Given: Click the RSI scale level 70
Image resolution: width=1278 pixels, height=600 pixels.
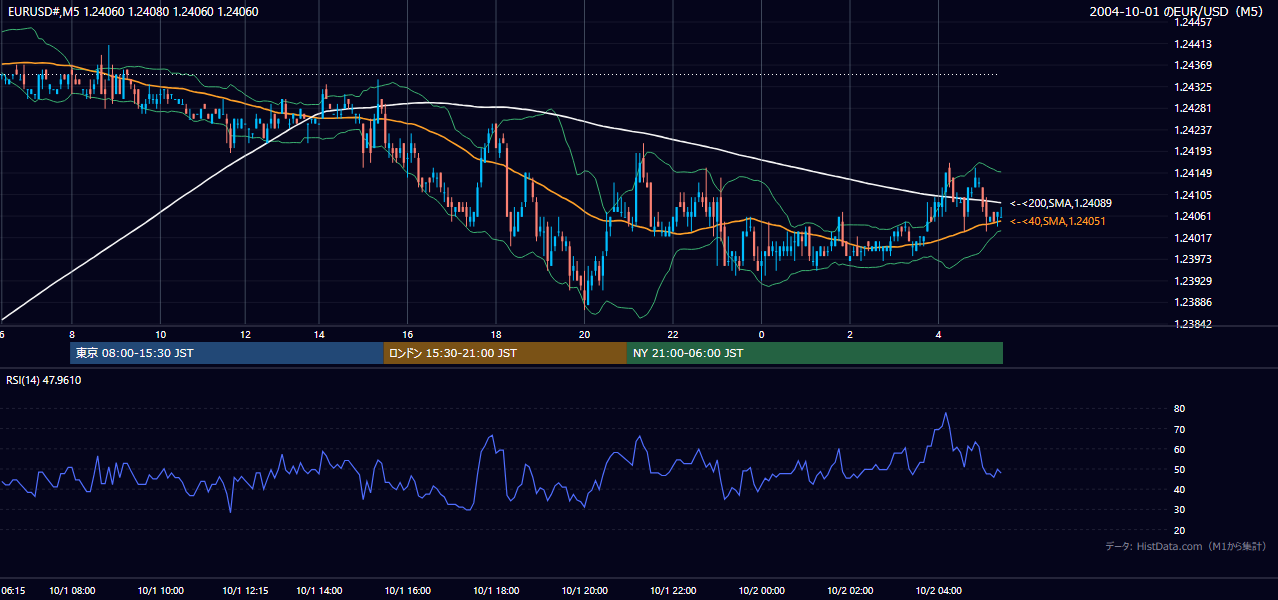Looking at the screenshot, I should click(1179, 429).
